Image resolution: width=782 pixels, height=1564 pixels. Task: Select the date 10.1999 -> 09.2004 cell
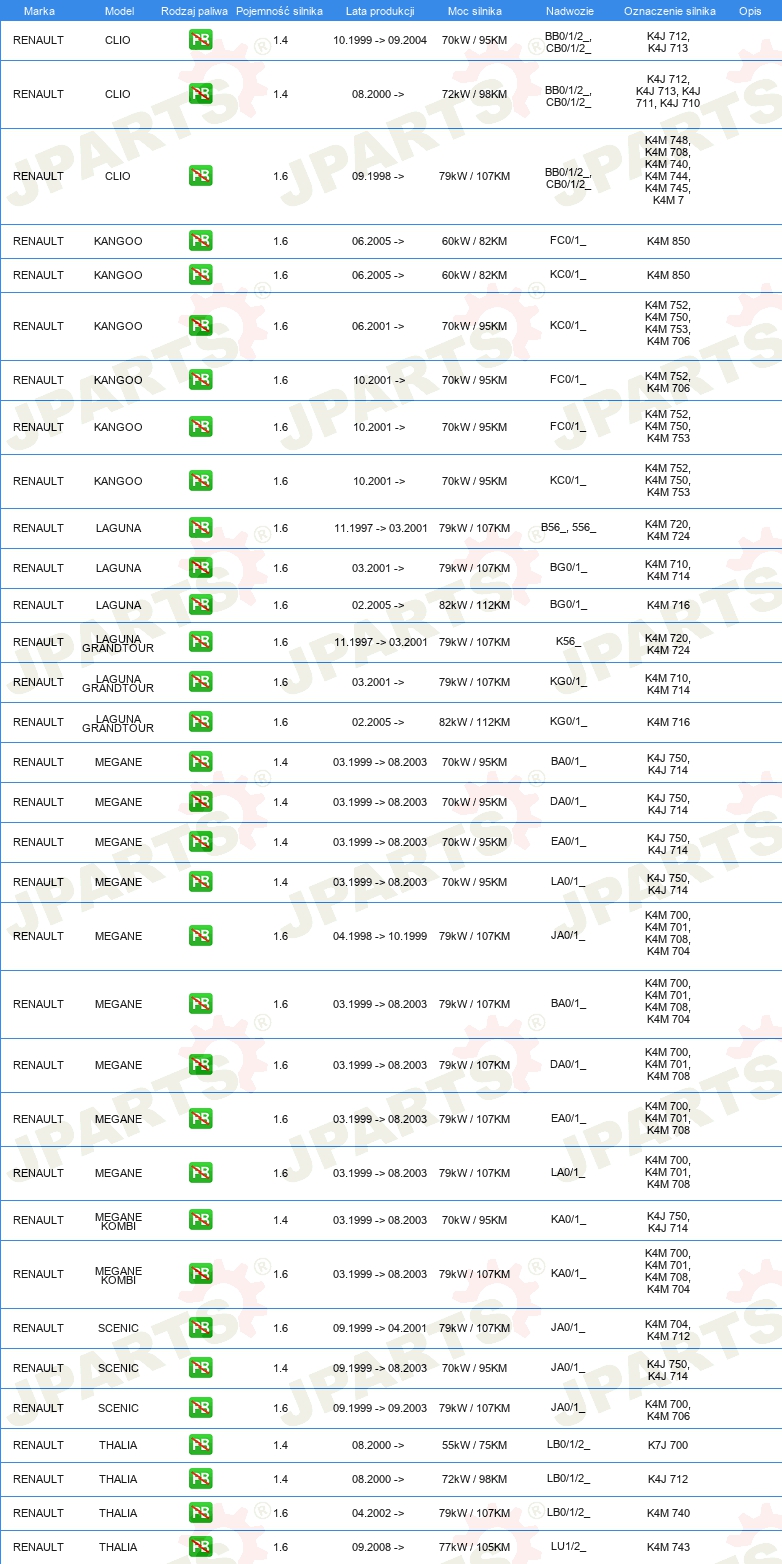(x=380, y=40)
